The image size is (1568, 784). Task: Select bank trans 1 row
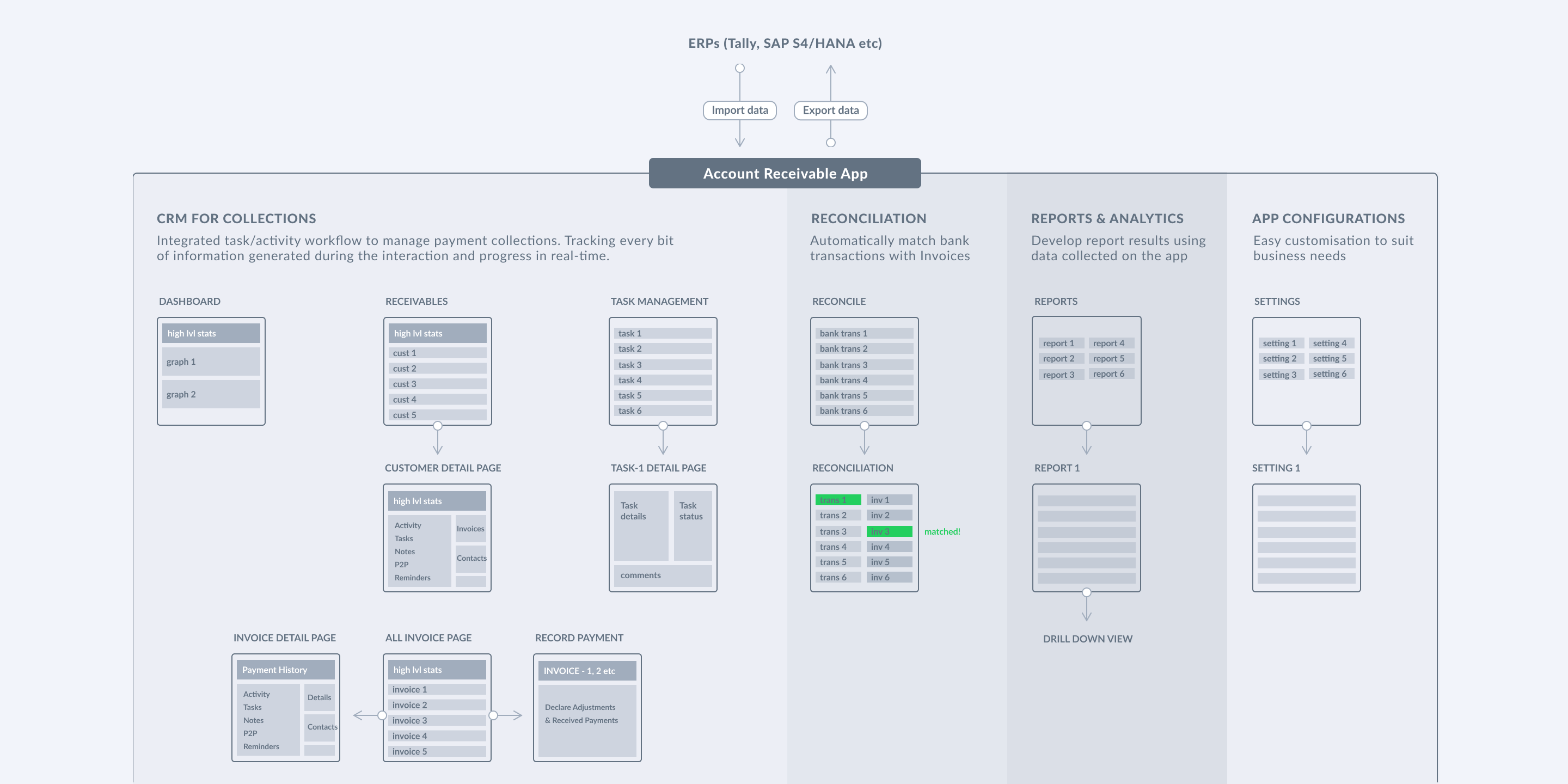click(x=865, y=334)
